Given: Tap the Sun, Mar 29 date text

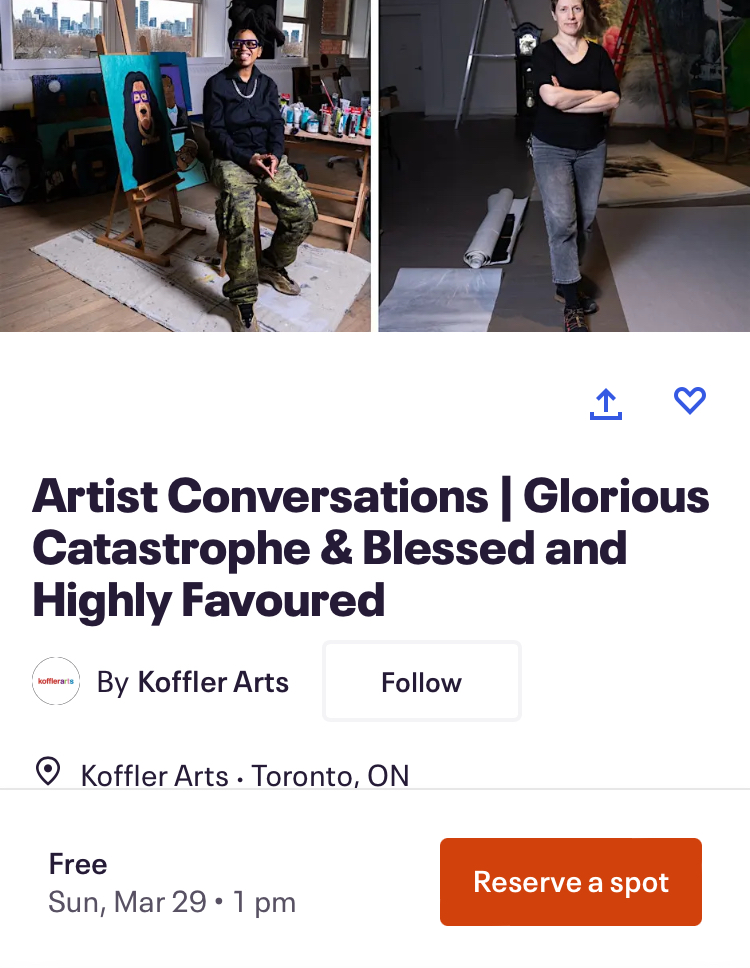Looking at the screenshot, I should tap(127, 902).
